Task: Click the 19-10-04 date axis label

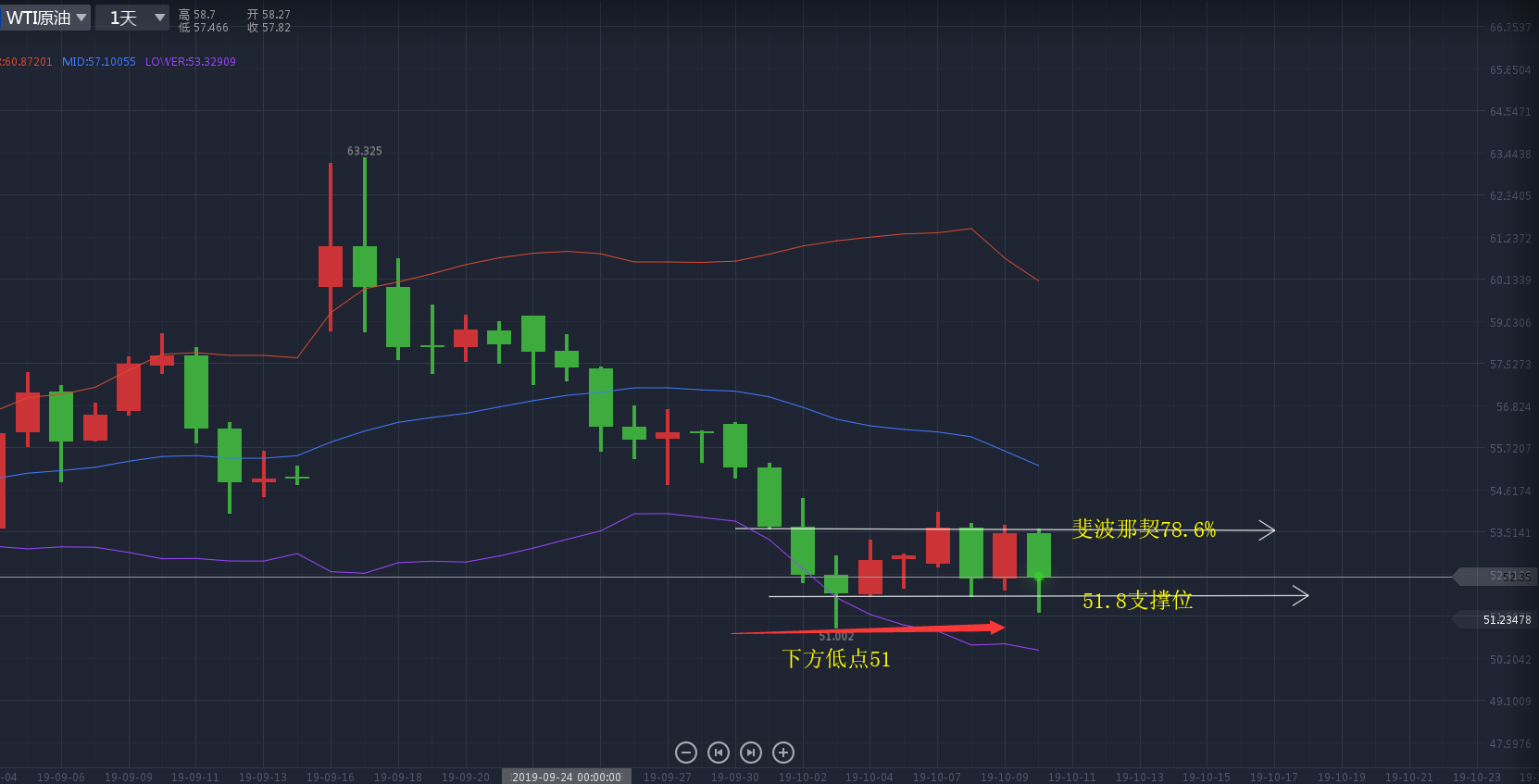Action: 870,778
